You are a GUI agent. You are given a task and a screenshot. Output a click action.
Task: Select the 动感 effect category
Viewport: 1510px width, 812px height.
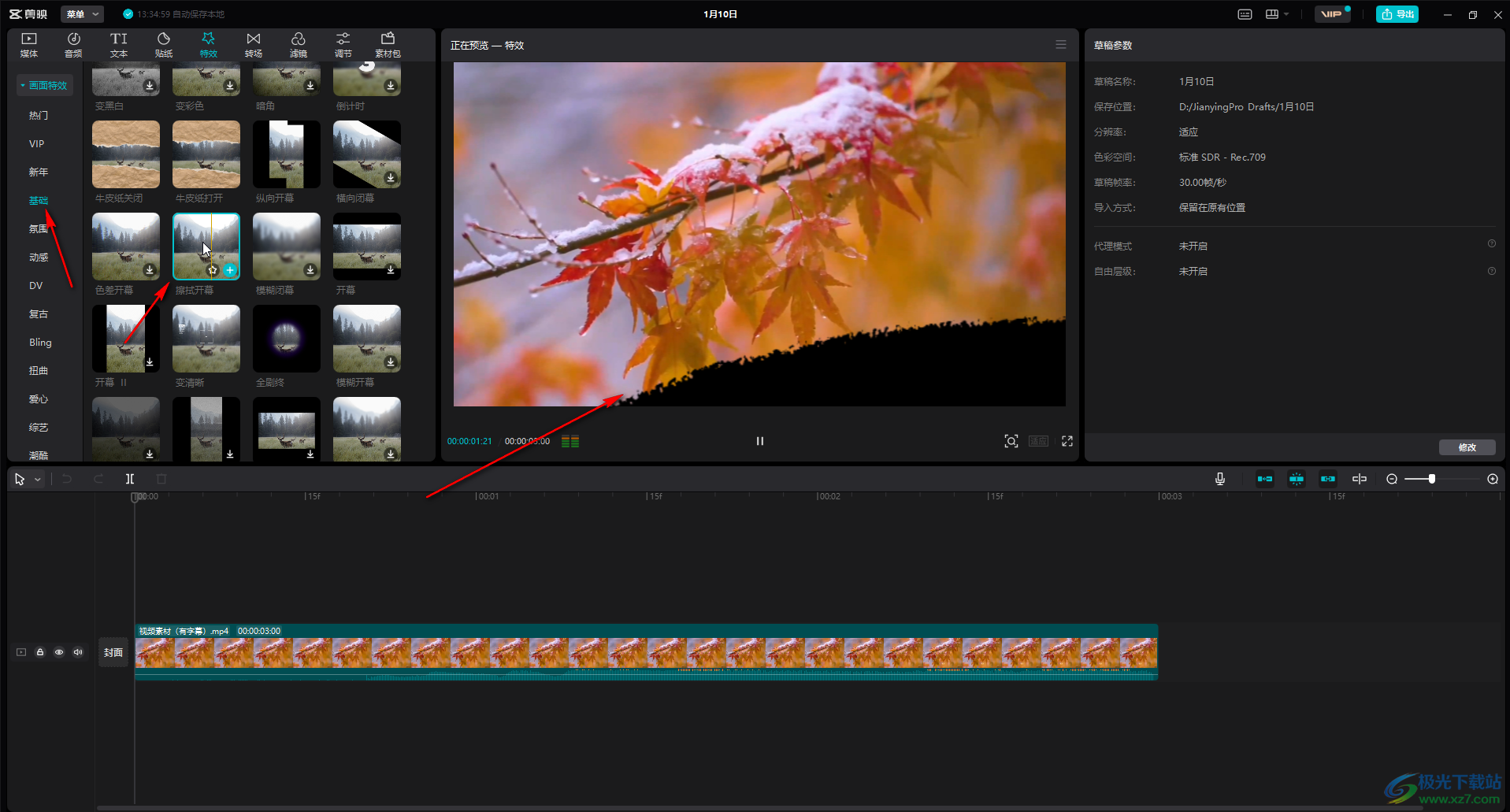coord(39,257)
